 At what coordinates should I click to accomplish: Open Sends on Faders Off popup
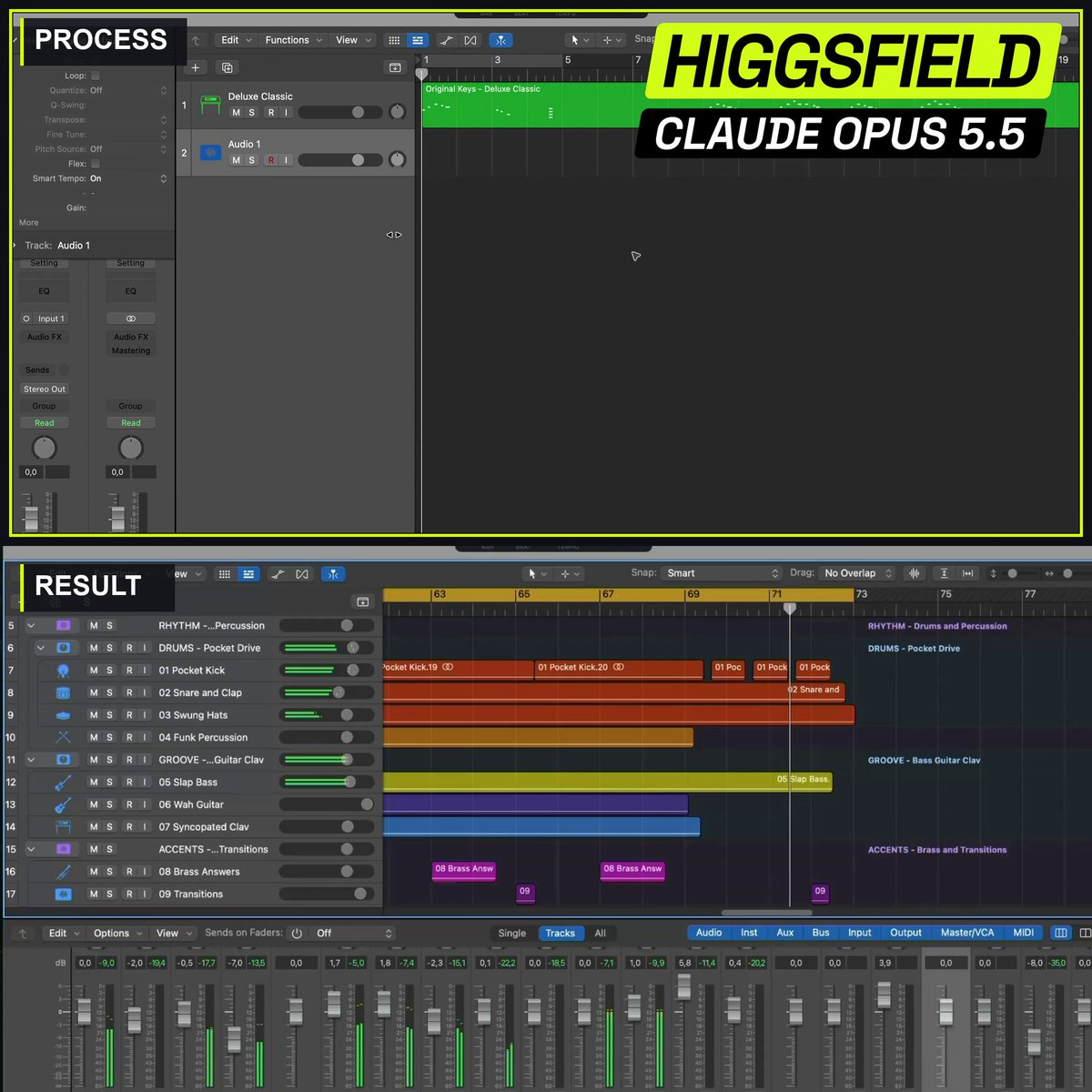pos(352,933)
